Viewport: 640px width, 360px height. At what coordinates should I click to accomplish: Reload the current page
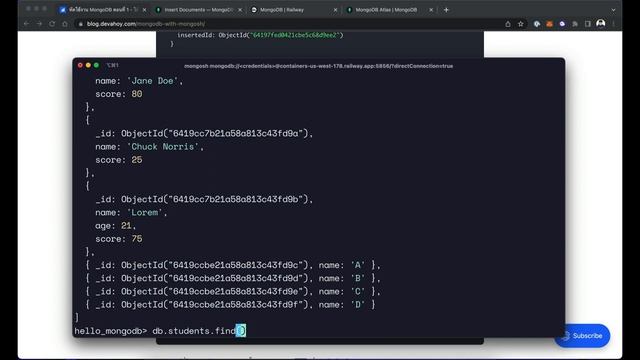52,24
